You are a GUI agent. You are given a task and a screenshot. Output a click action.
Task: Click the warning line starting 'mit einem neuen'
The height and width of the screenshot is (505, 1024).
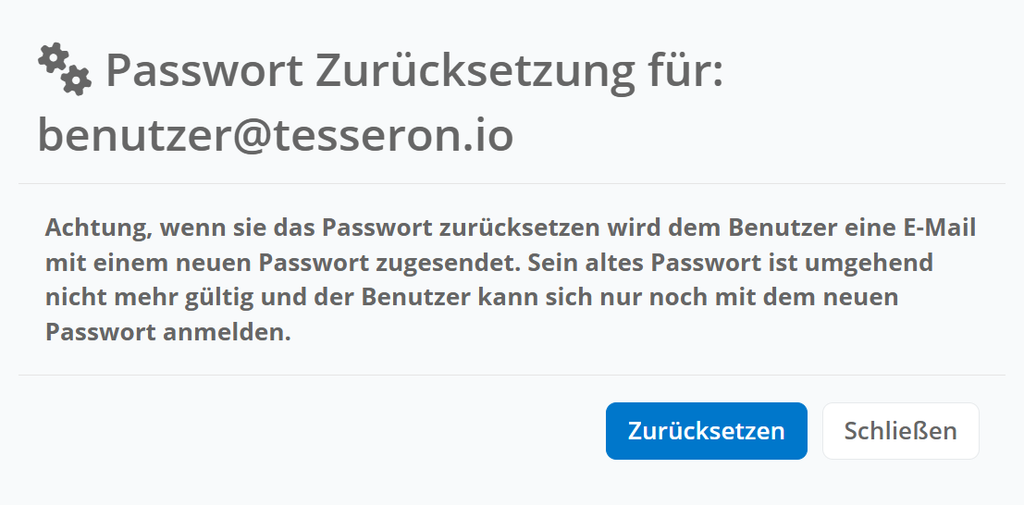[x=489, y=263]
